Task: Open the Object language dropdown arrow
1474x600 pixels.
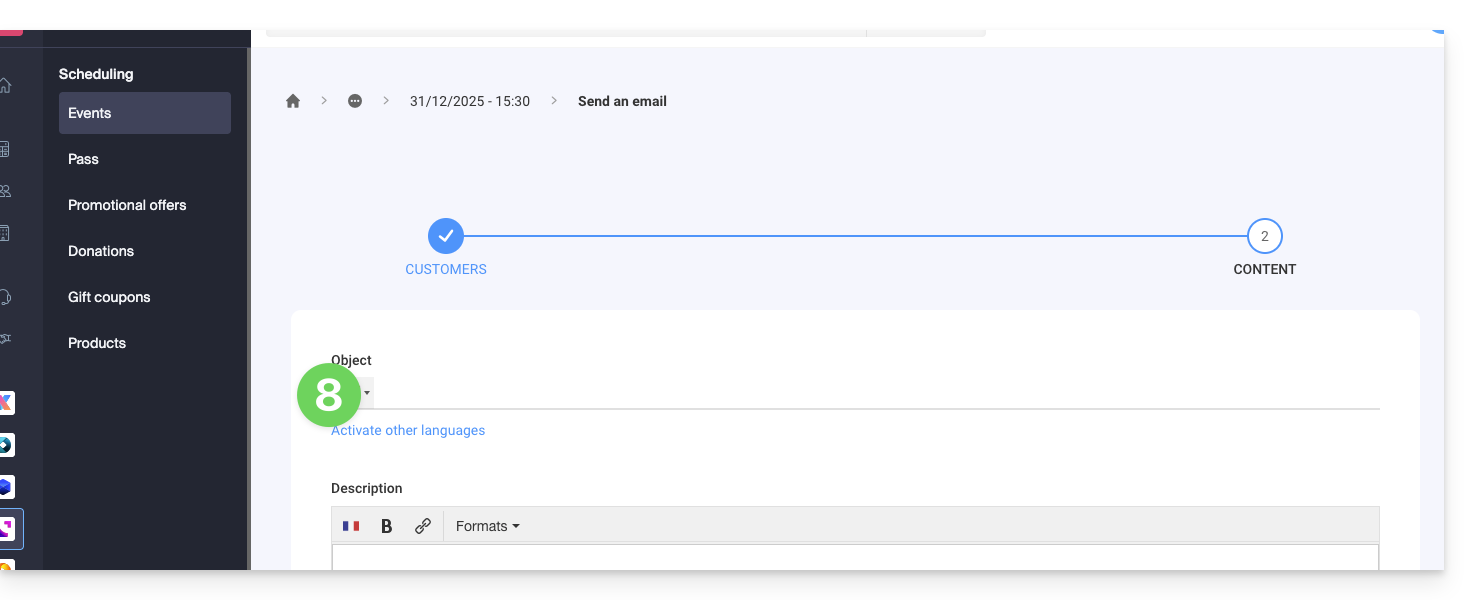Action: click(367, 393)
